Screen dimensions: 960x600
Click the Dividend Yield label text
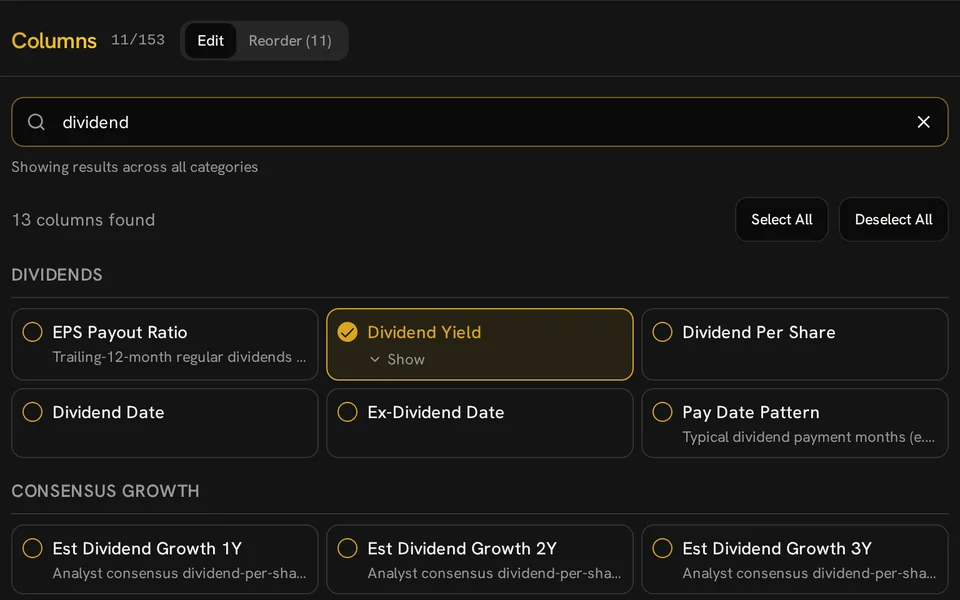[x=424, y=332]
